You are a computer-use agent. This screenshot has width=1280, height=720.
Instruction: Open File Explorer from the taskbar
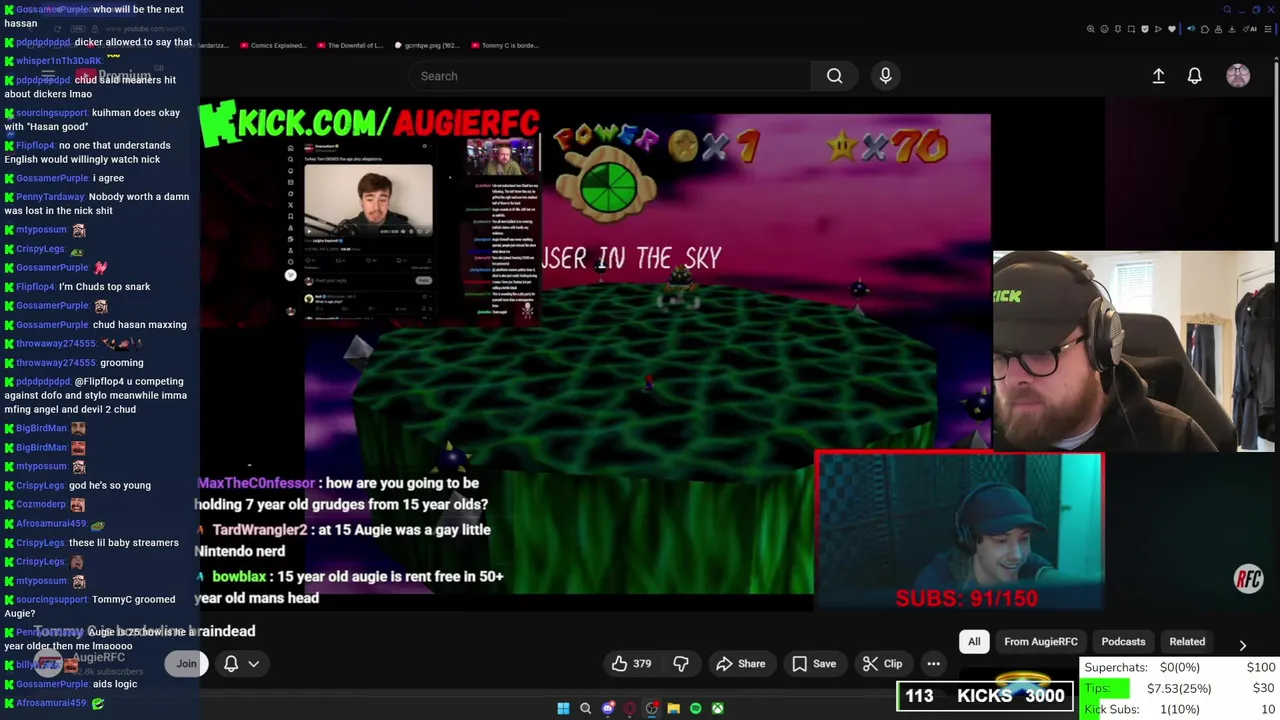tap(673, 709)
